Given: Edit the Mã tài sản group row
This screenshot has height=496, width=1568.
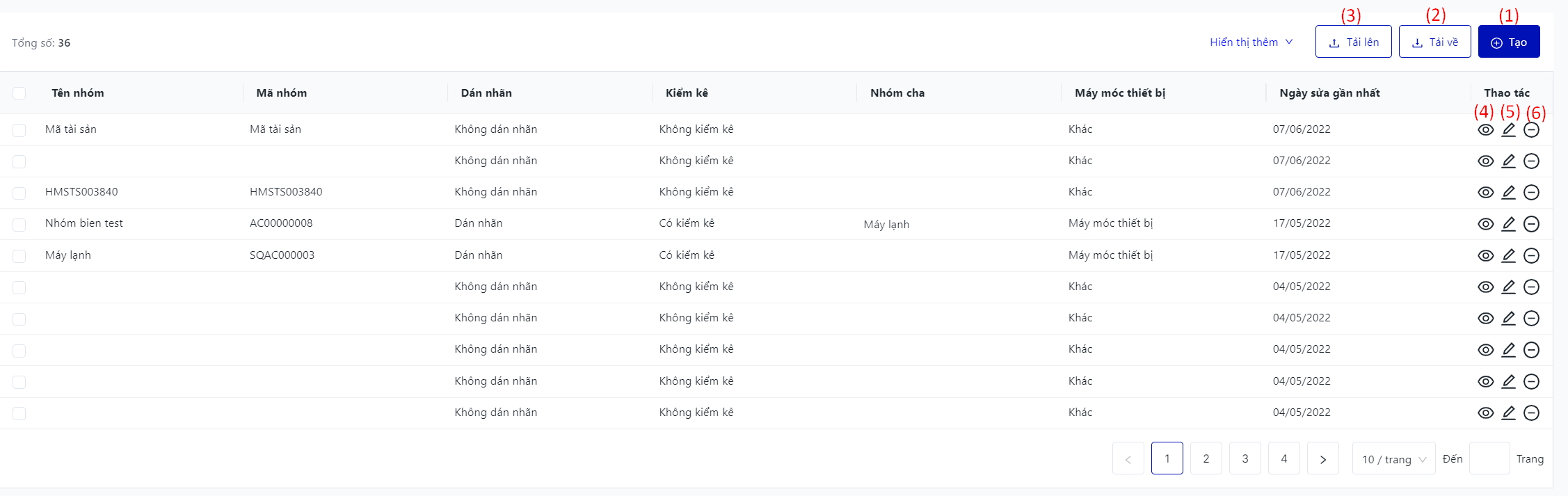Looking at the screenshot, I should tap(1508, 130).
